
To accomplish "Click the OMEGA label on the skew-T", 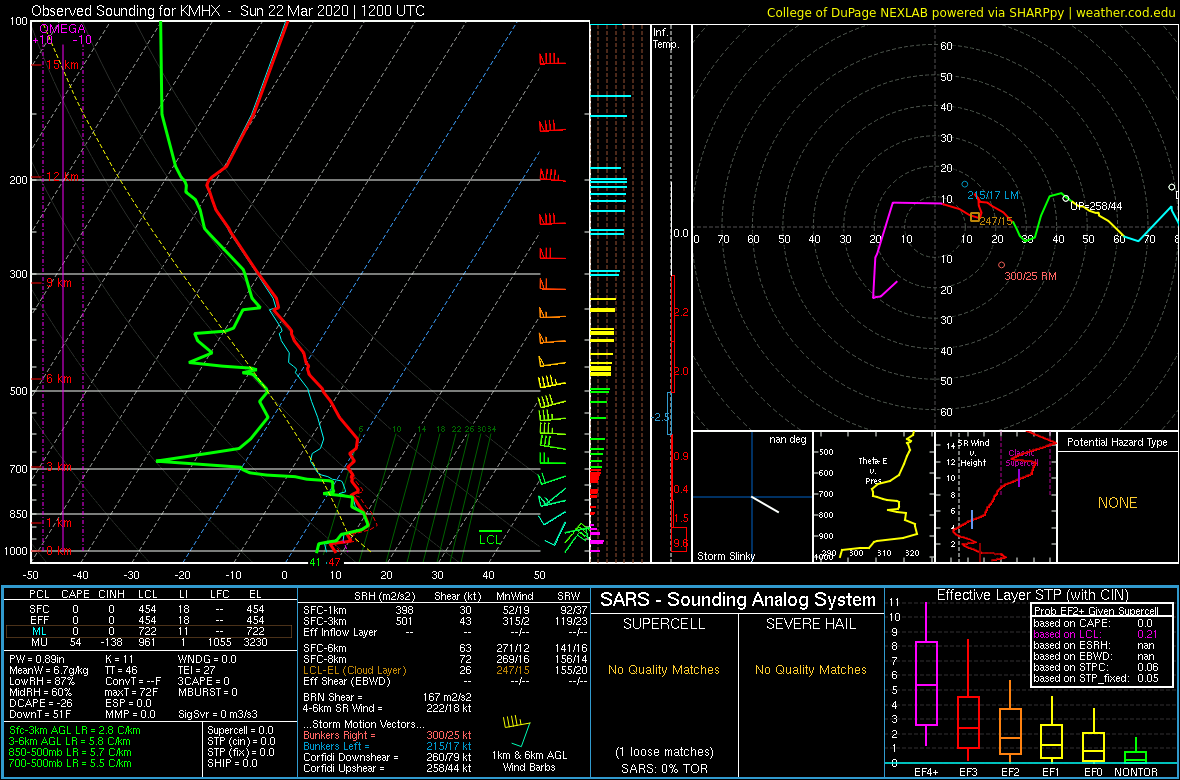I will pos(62,29).
